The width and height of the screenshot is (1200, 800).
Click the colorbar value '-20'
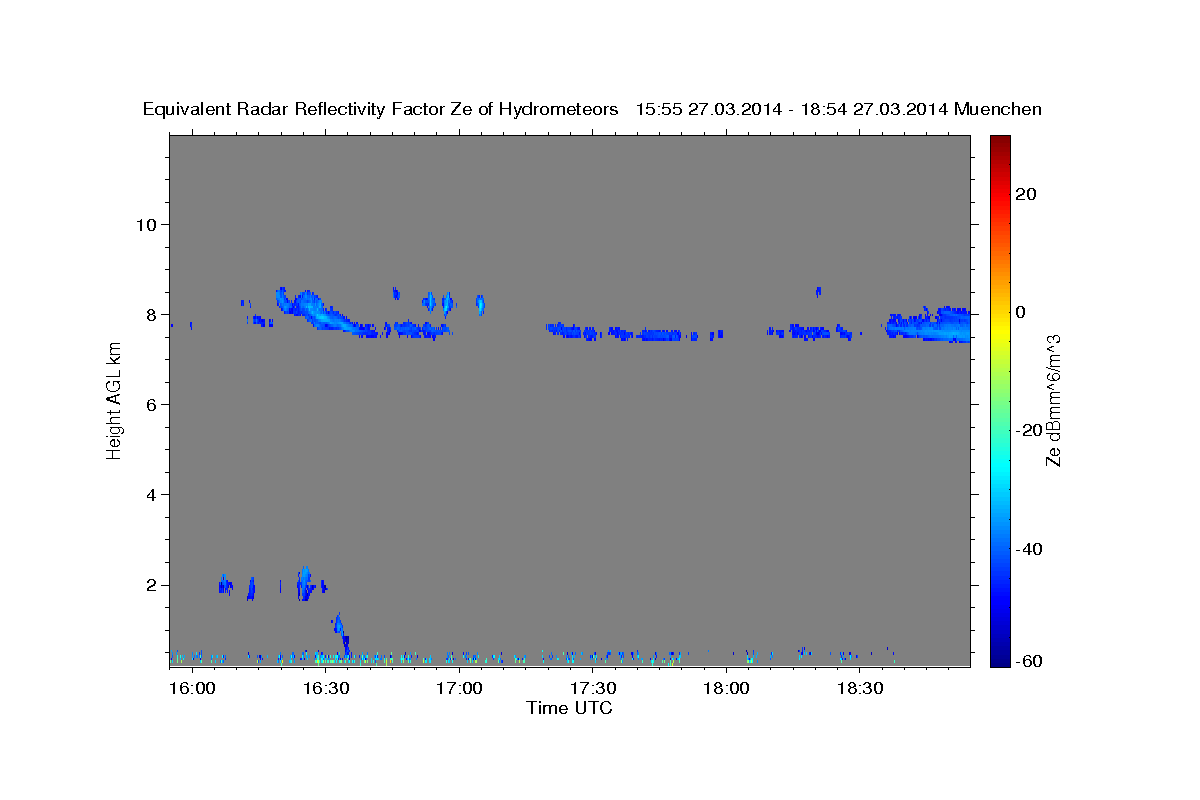tap(1028, 430)
